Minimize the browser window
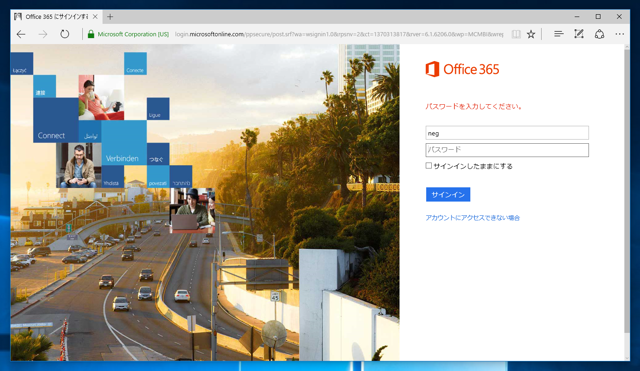Screen dimensions: 640x371 click(x=577, y=17)
